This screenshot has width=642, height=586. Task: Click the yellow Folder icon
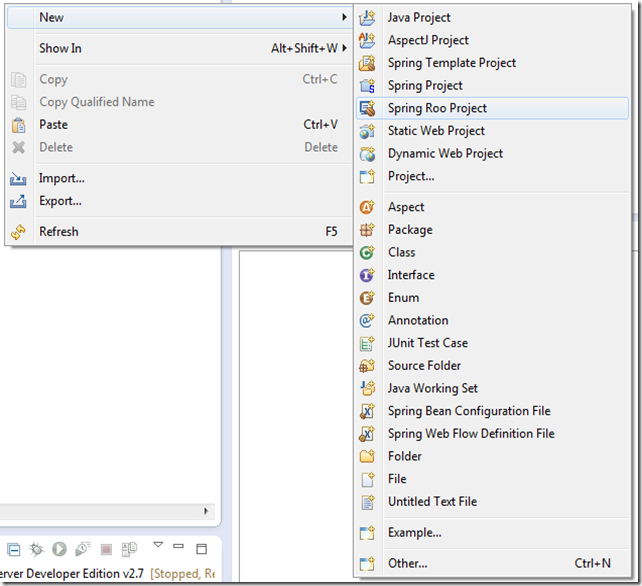[x=367, y=456]
